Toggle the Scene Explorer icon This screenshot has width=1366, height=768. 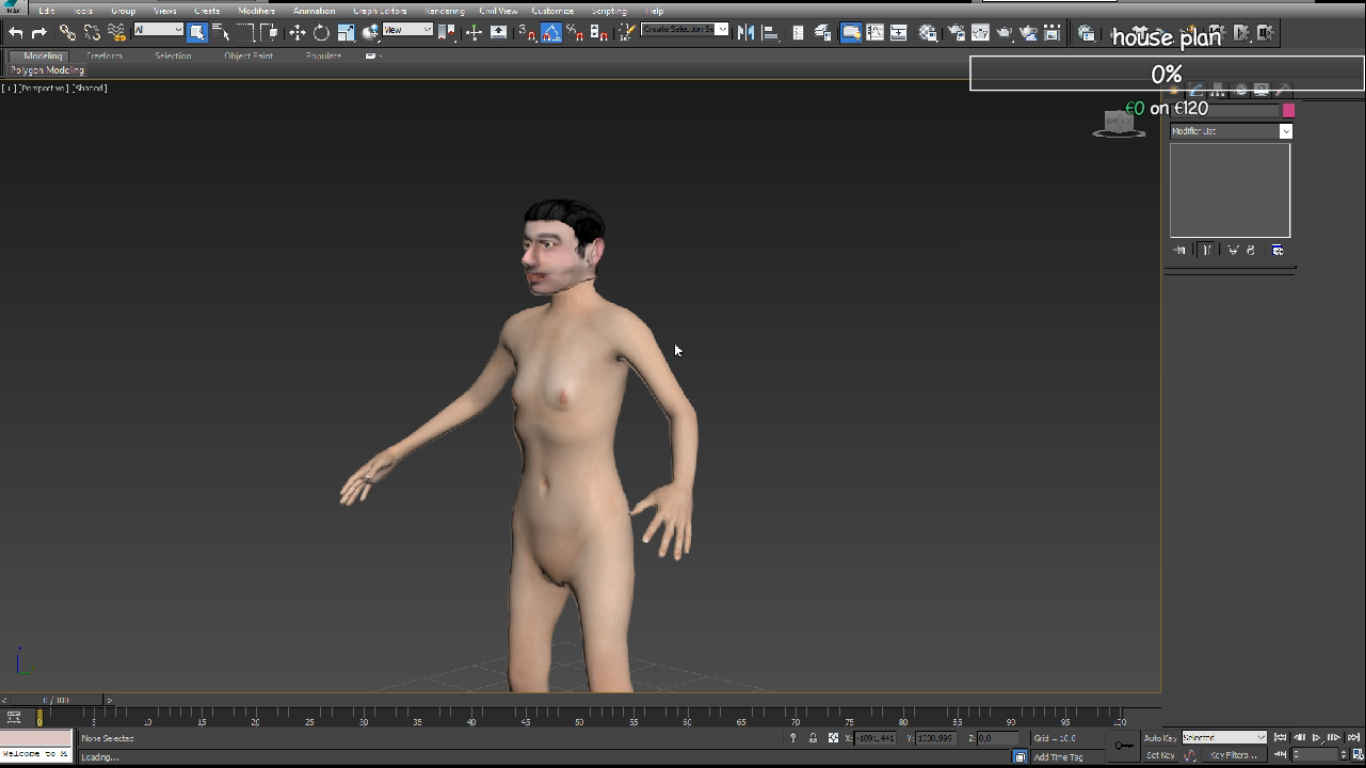(x=798, y=33)
